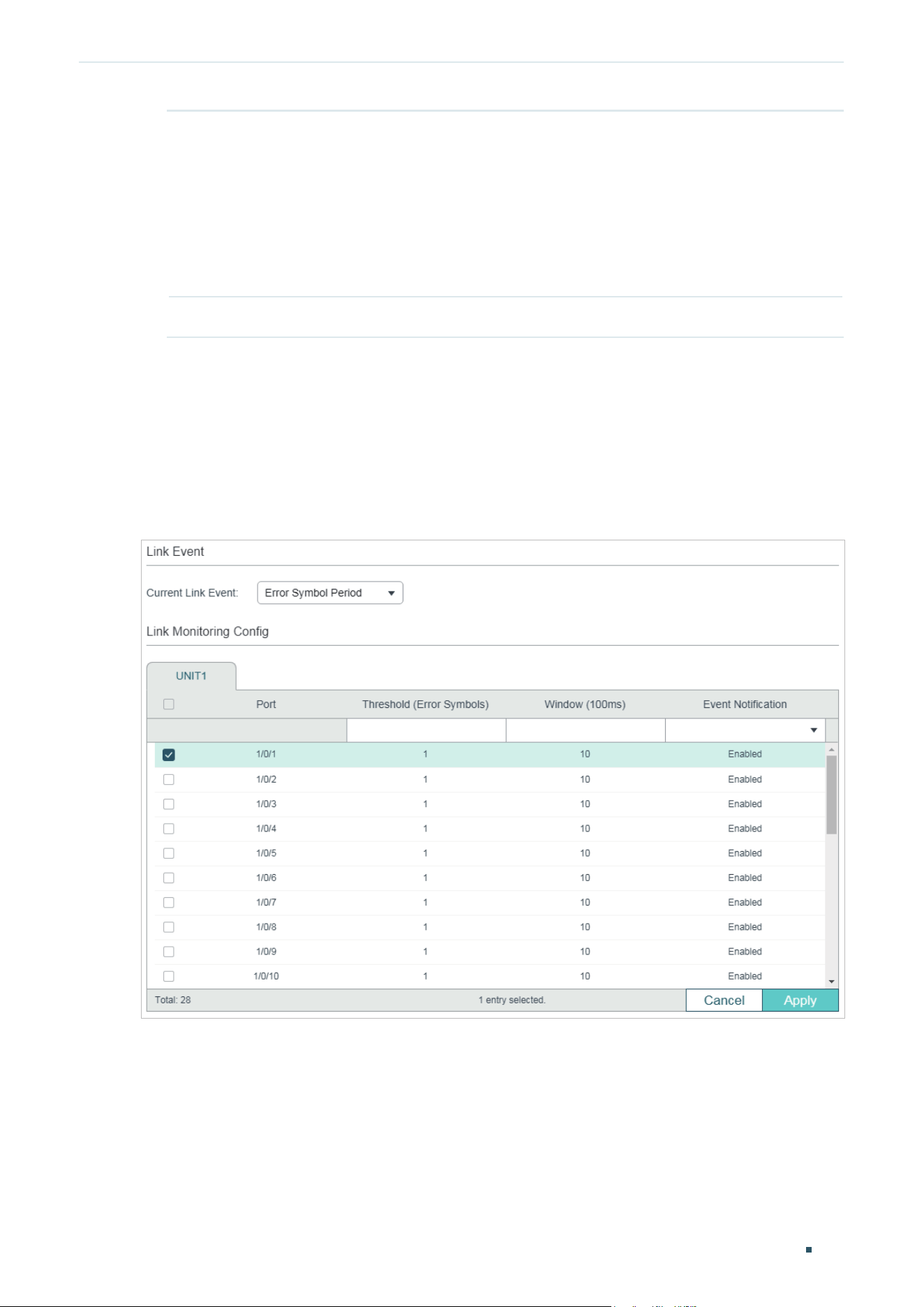Screen dimensions: 924x1307
Task: Switch to the UNIT1 tab
Action: pyautogui.click(x=191, y=676)
